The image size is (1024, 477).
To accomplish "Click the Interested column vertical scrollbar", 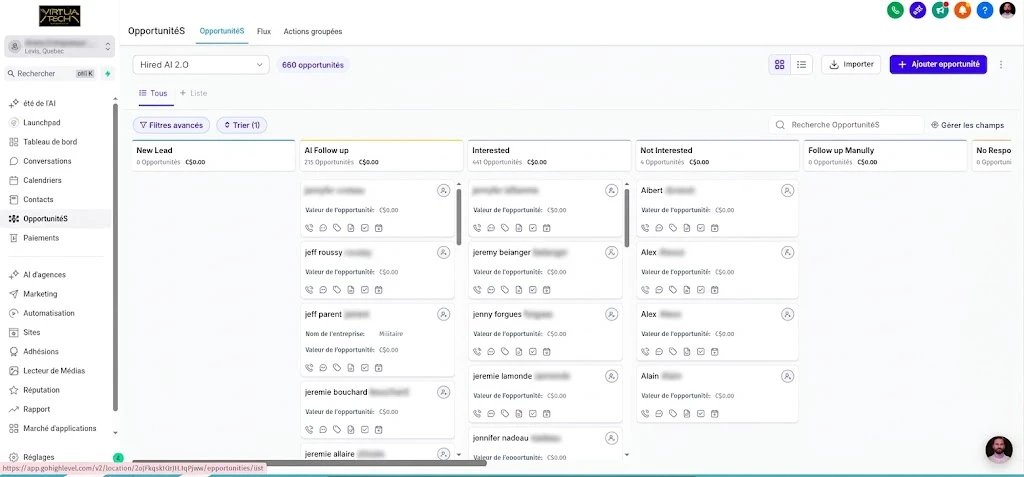I will [627, 218].
